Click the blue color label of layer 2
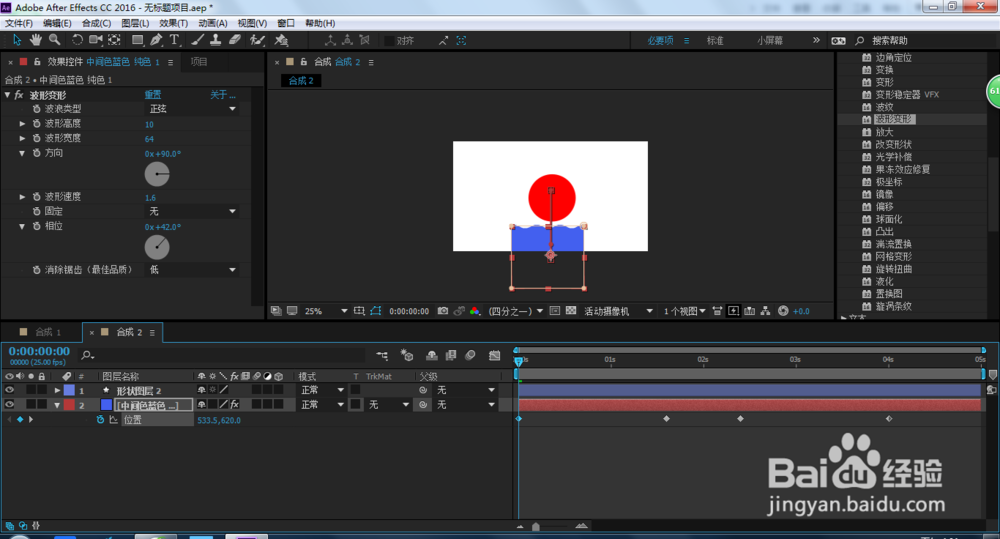The height and width of the screenshot is (539, 1000). tap(107, 404)
